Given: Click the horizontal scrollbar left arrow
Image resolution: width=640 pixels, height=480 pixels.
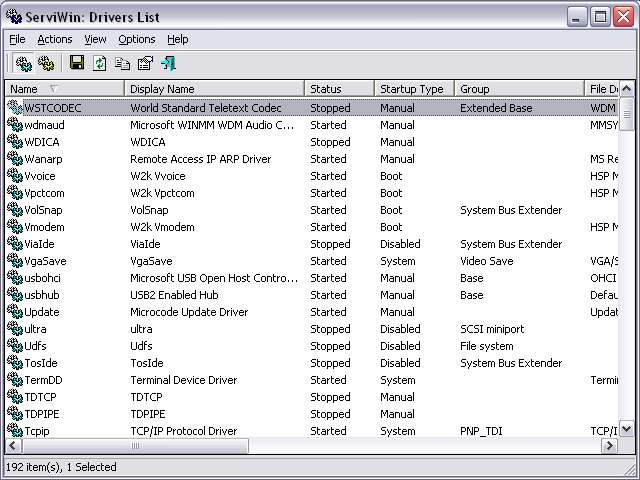Looking at the screenshot, I should [x=13, y=446].
